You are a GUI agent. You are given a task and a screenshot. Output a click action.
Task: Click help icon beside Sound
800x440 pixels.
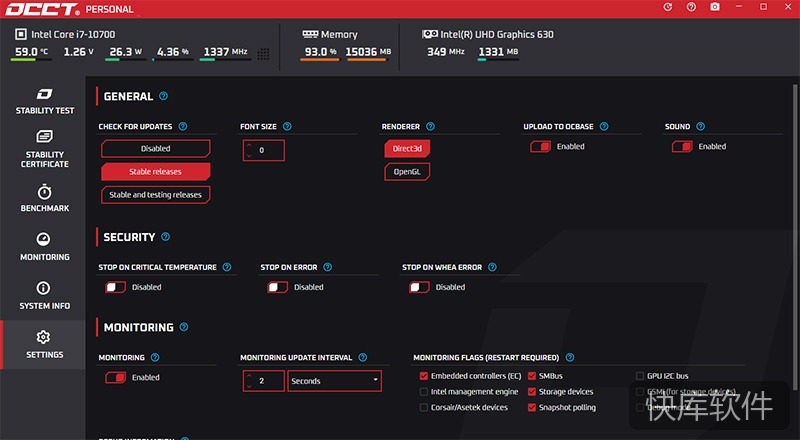[x=701, y=126]
